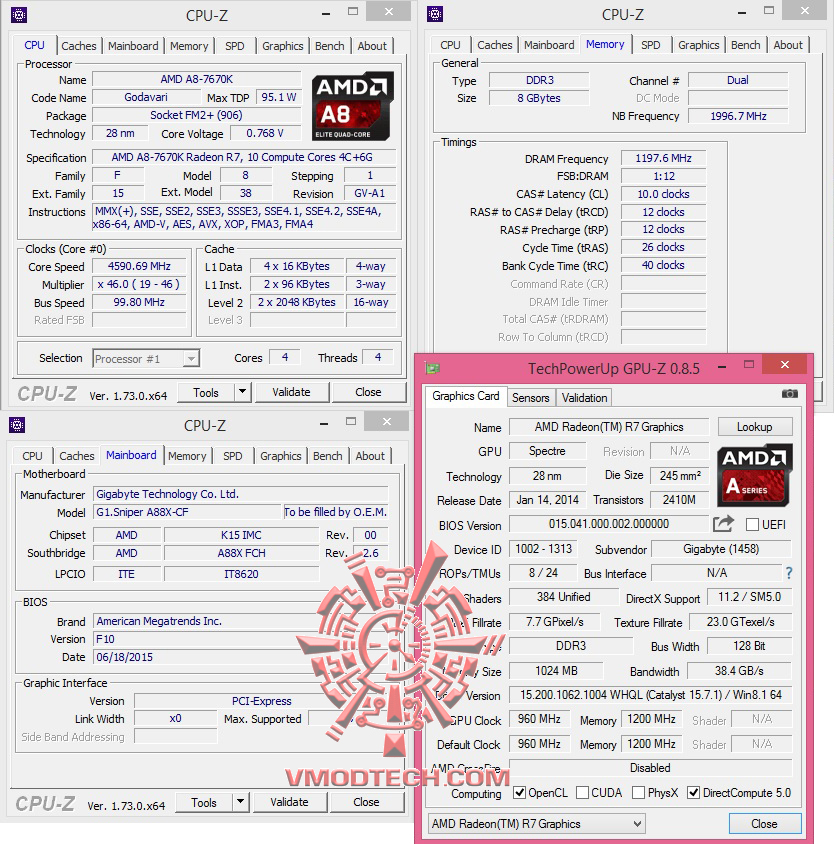
Task: Click Close button in CPU window
Action: [x=368, y=392]
